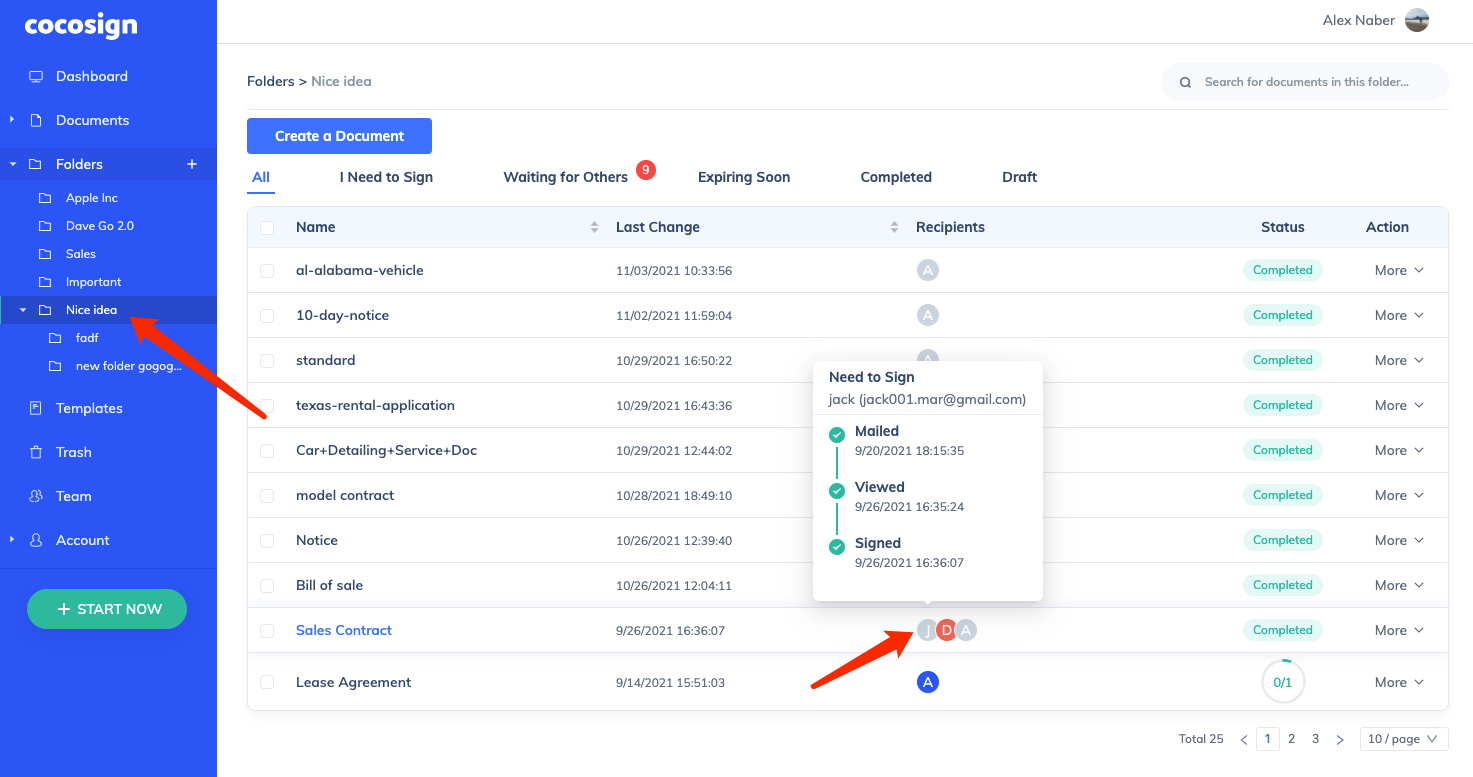Click the Create a Document button
Image resolution: width=1473 pixels, height=777 pixels.
[339, 136]
